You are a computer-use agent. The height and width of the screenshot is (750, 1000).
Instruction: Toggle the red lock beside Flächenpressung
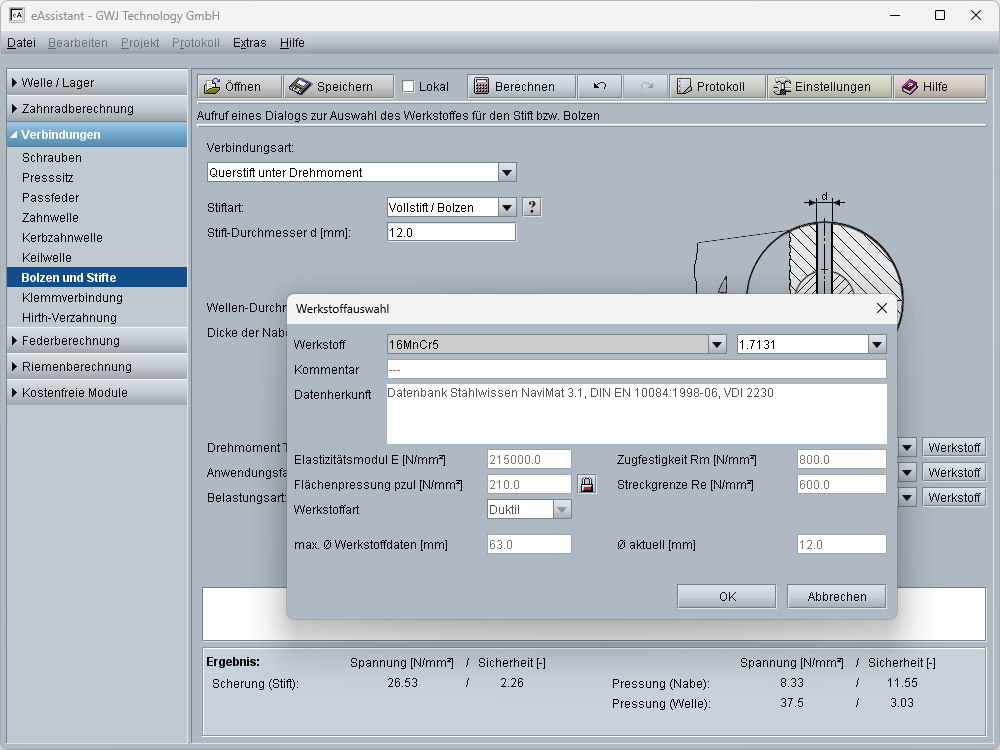[587, 485]
